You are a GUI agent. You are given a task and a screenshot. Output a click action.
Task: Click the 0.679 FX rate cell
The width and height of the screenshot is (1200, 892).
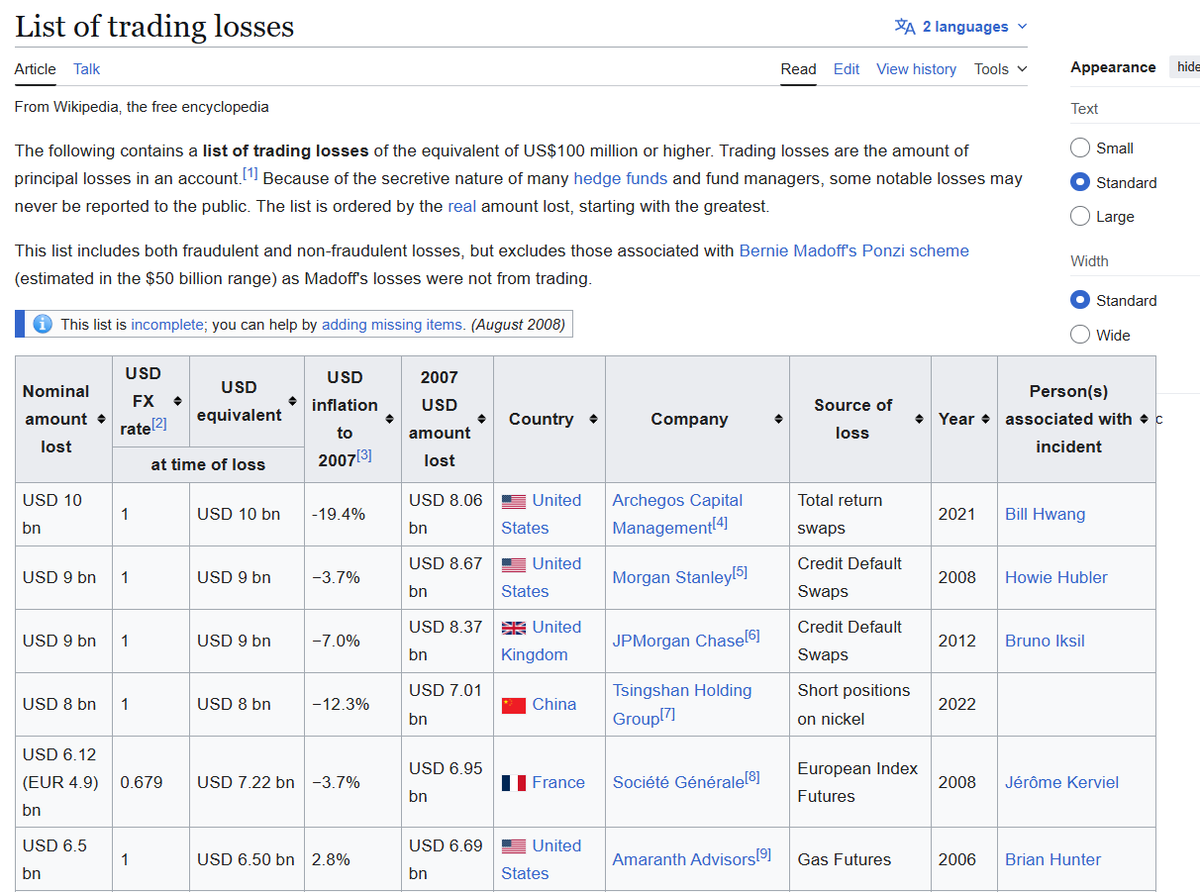pos(151,782)
